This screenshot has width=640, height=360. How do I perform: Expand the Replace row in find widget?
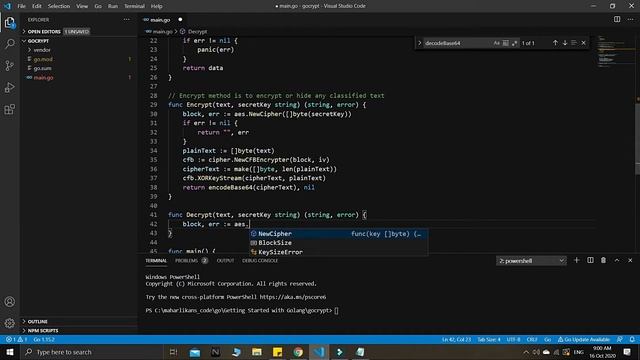click(419, 43)
